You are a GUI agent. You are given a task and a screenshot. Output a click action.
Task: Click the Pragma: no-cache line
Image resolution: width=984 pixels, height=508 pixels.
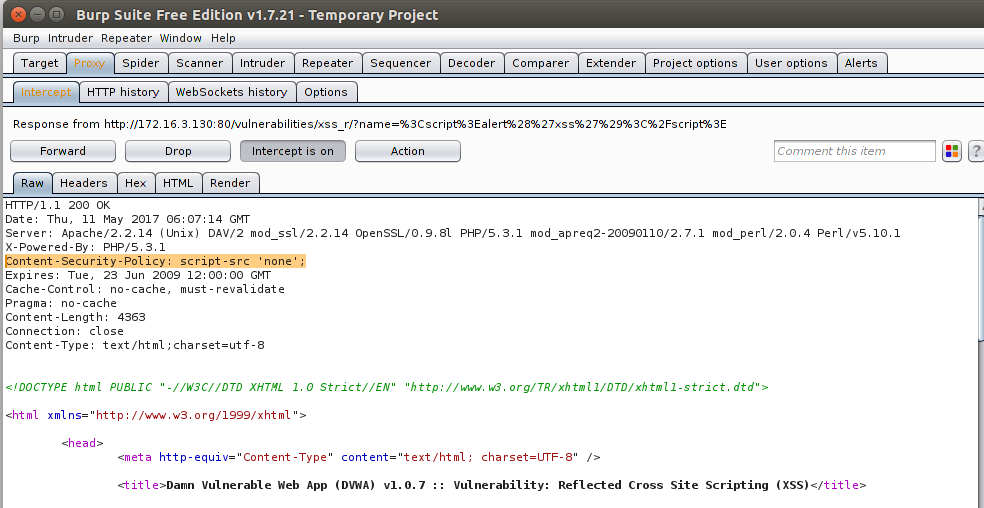coord(61,303)
